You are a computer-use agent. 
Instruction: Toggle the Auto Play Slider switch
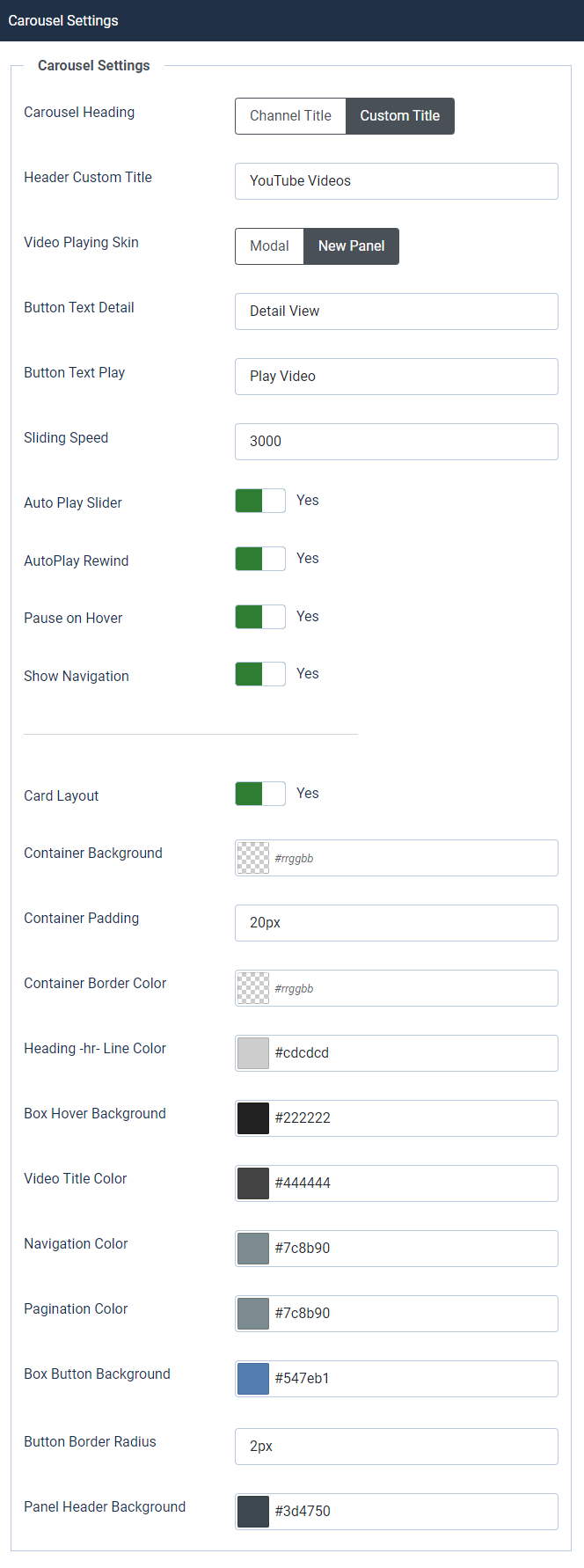[260, 501]
